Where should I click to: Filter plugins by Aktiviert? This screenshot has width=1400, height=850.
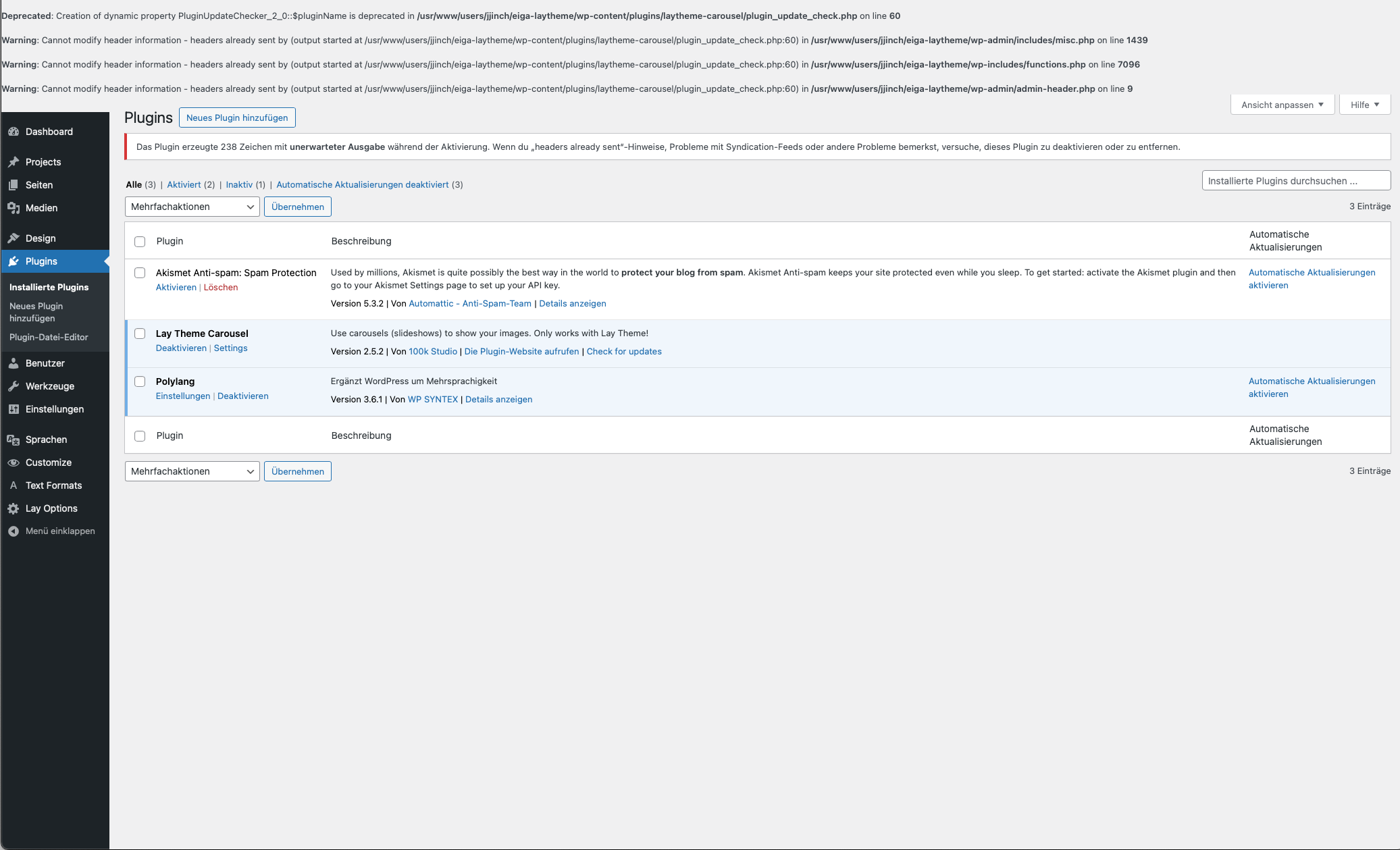tap(184, 184)
